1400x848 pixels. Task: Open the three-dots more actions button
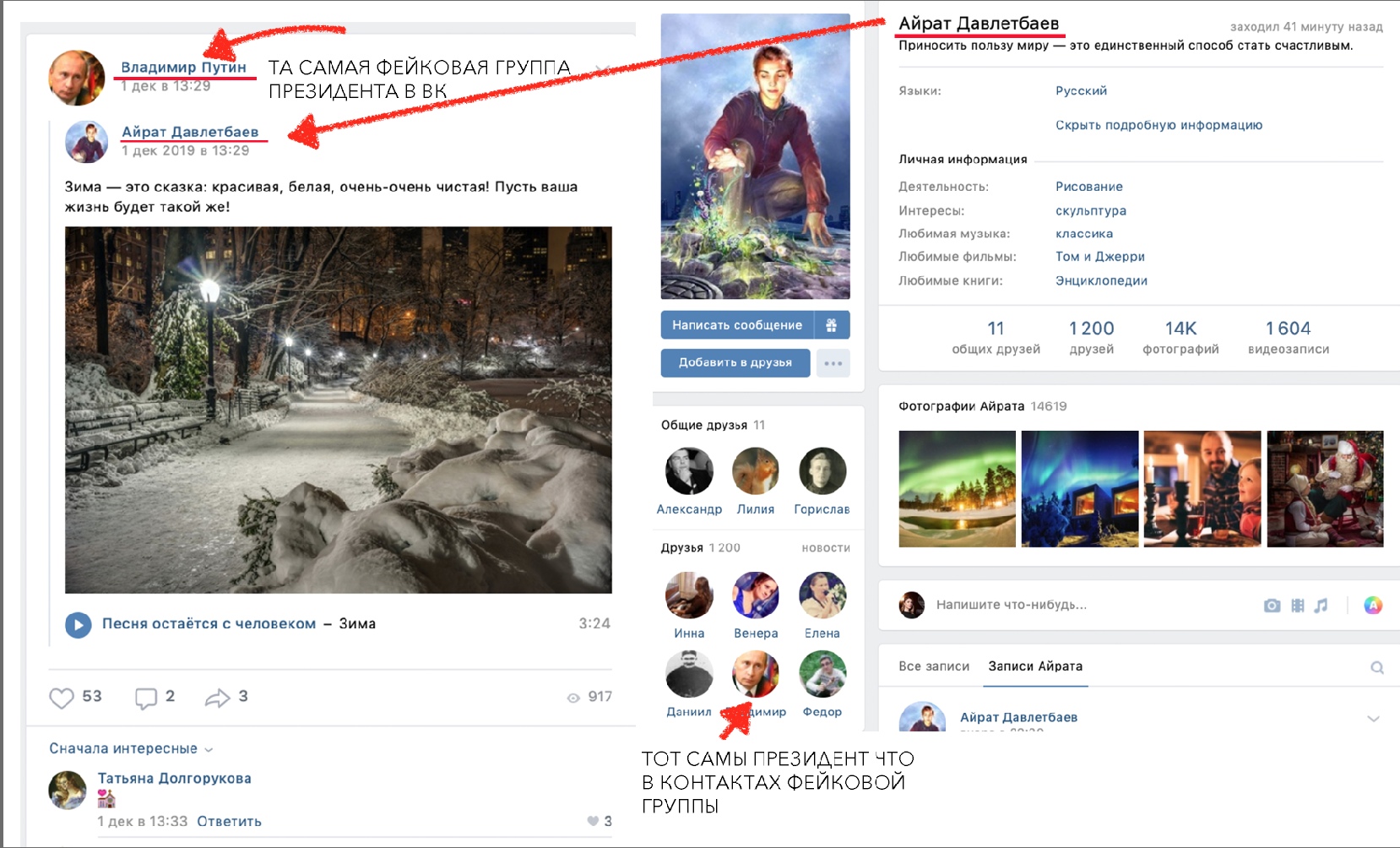click(833, 363)
